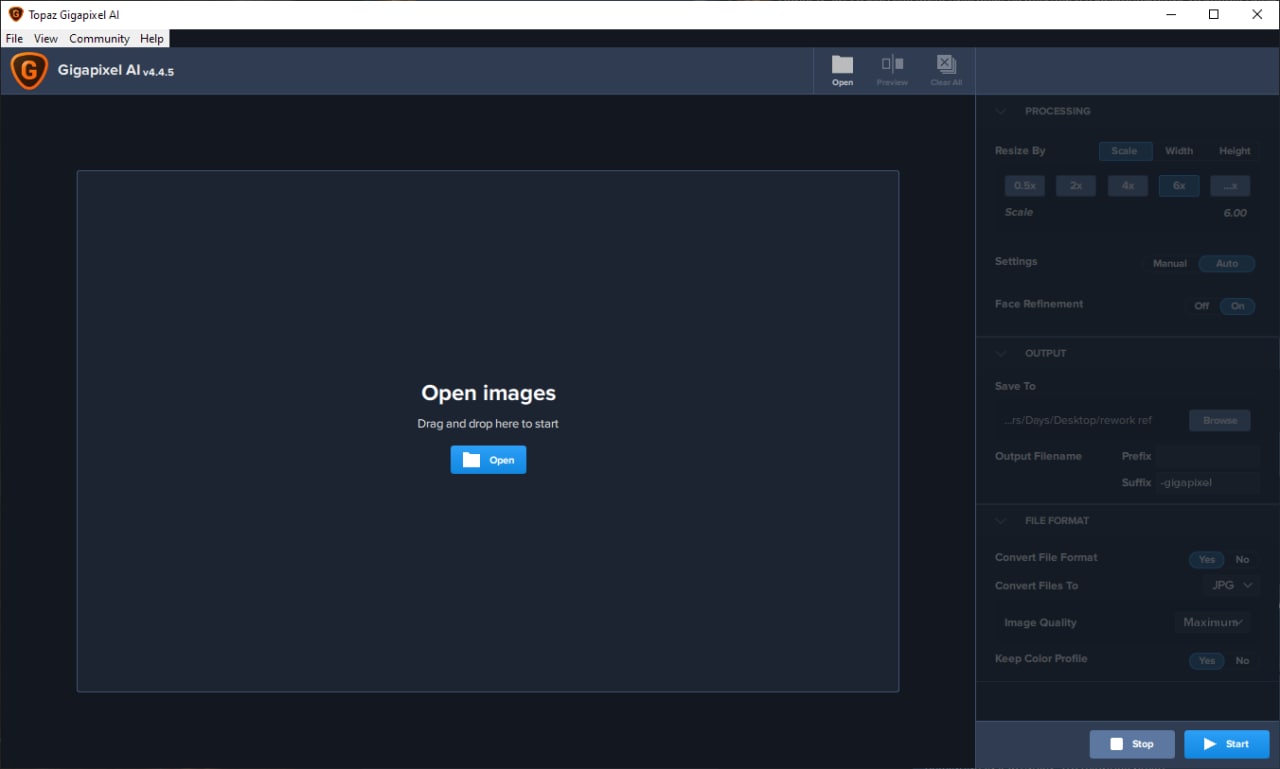Turn Face Refinement Off
This screenshot has height=769, width=1280.
click(1201, 306)
